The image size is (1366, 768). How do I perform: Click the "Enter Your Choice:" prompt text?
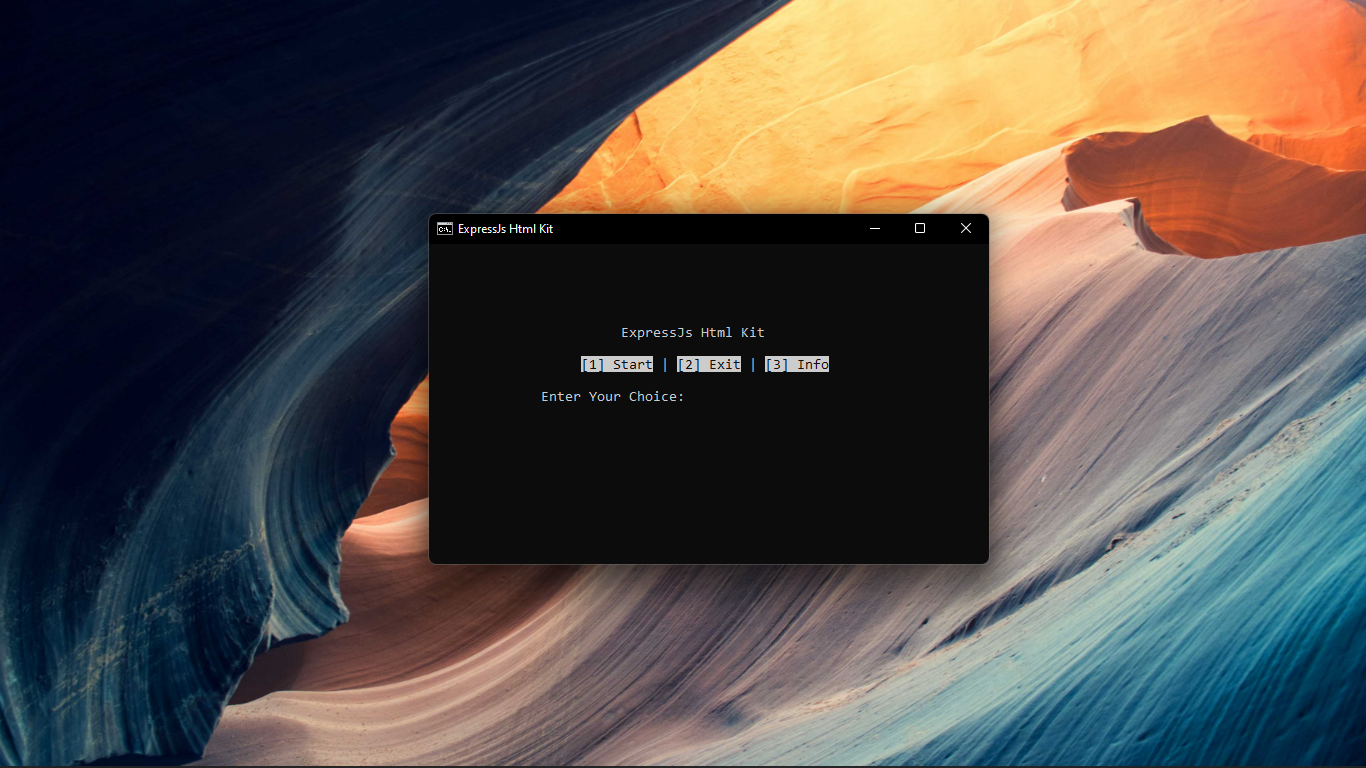[x=612, y=396]
